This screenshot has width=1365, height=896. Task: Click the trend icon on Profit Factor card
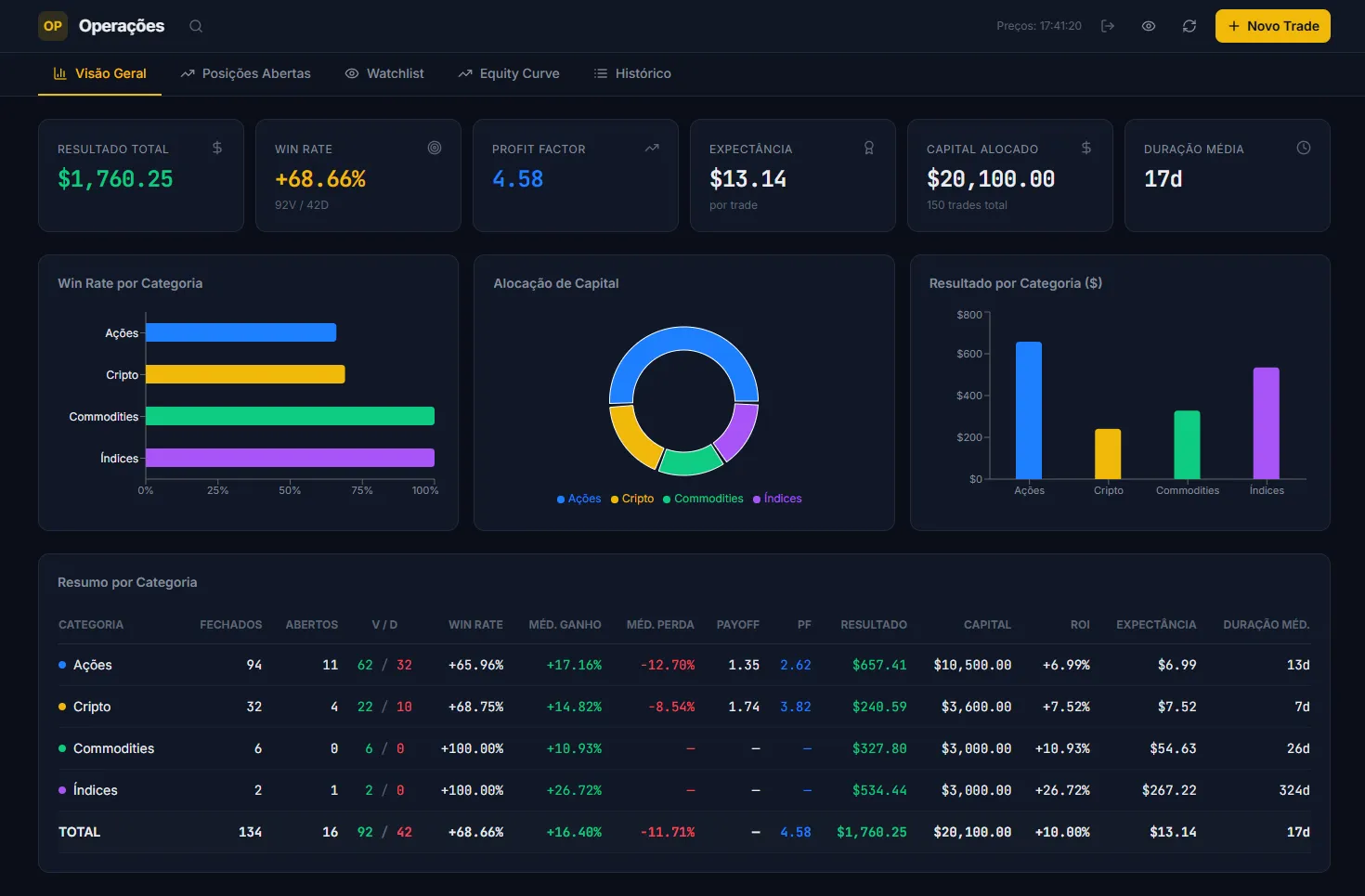[652, 148]
